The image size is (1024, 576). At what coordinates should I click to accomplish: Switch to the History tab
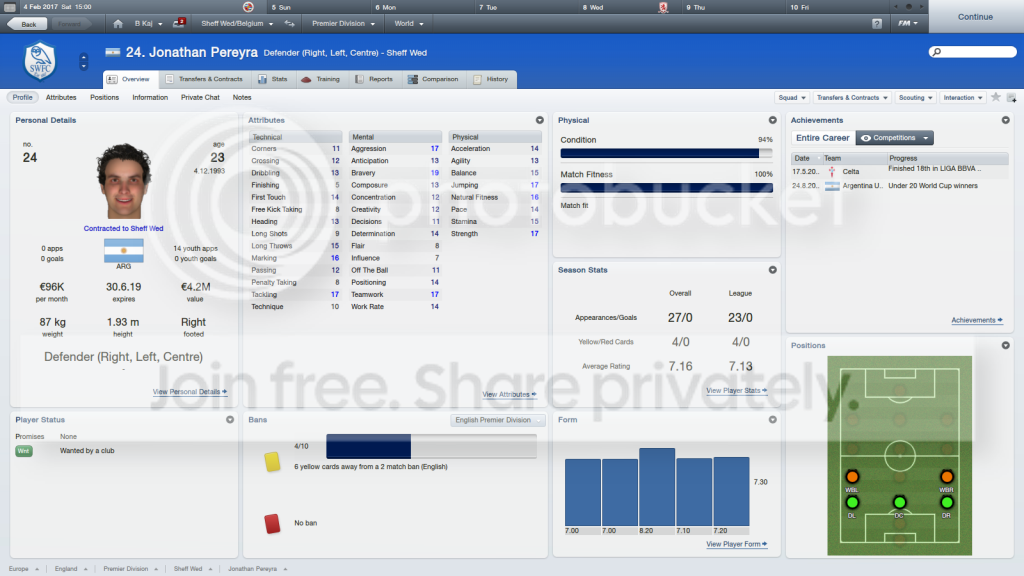(x=491, y=79)
